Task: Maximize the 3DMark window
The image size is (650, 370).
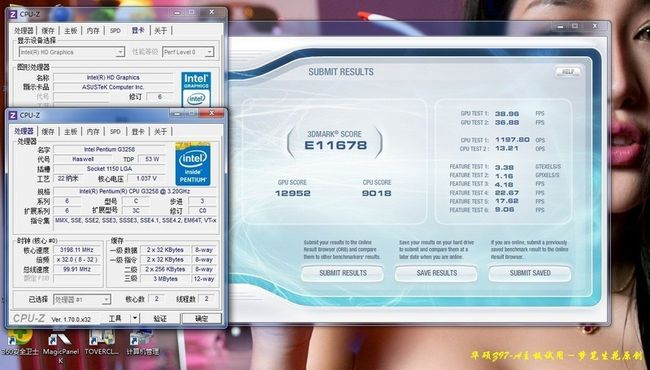Action: click(575, 27)
